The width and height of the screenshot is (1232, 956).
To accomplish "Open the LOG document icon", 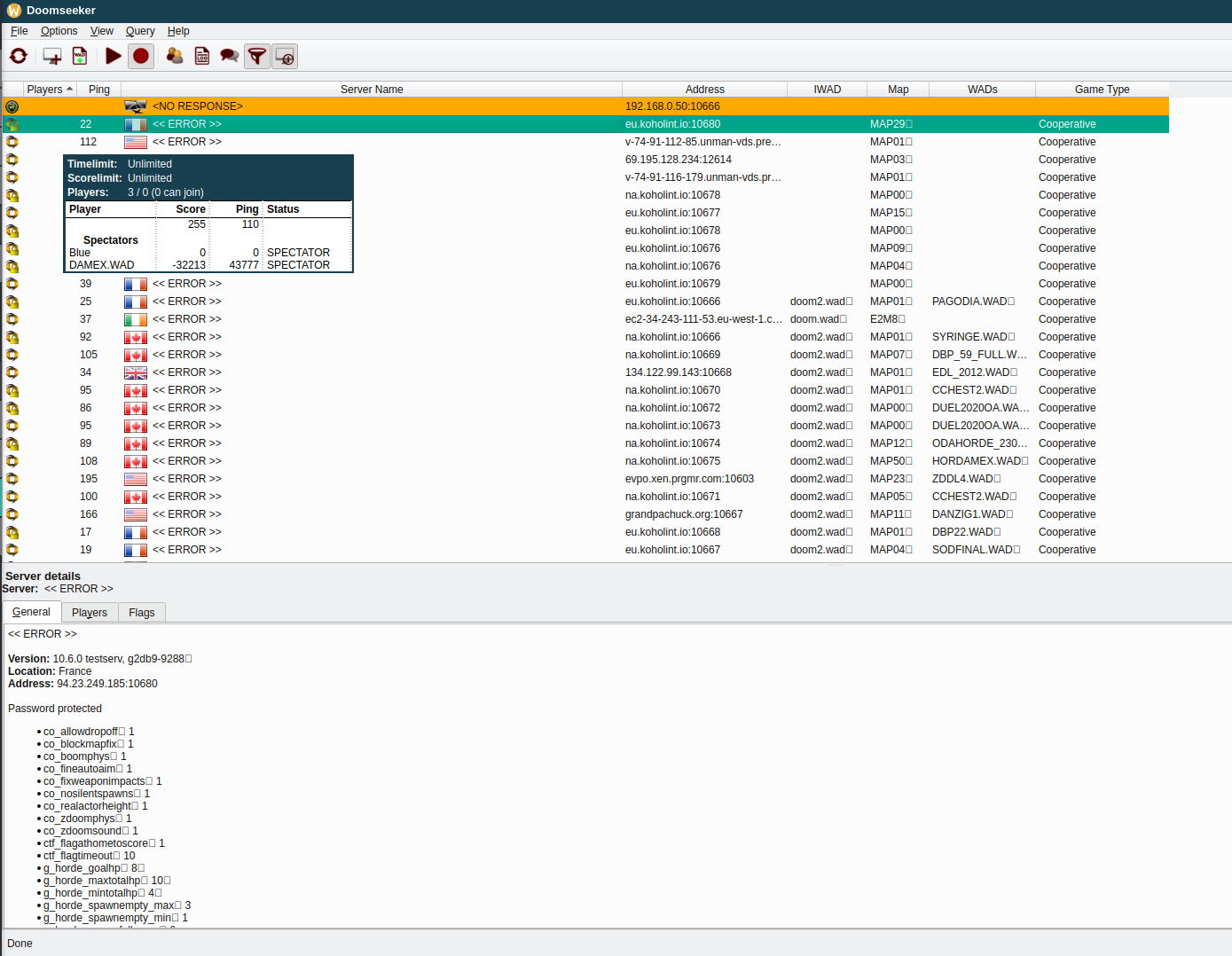I will (202, 56).
